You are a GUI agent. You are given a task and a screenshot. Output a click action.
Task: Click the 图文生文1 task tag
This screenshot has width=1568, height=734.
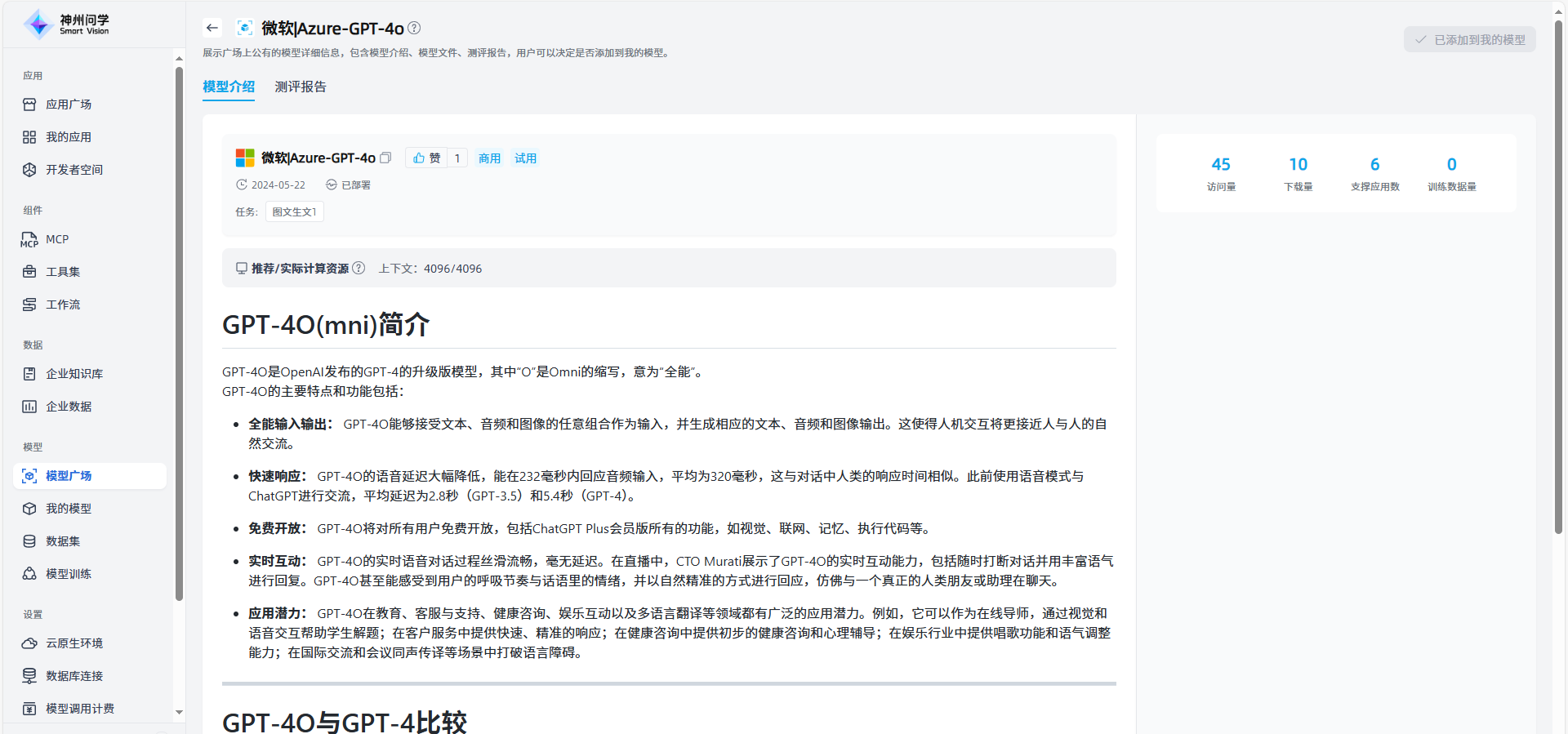(x=294, y=211)
